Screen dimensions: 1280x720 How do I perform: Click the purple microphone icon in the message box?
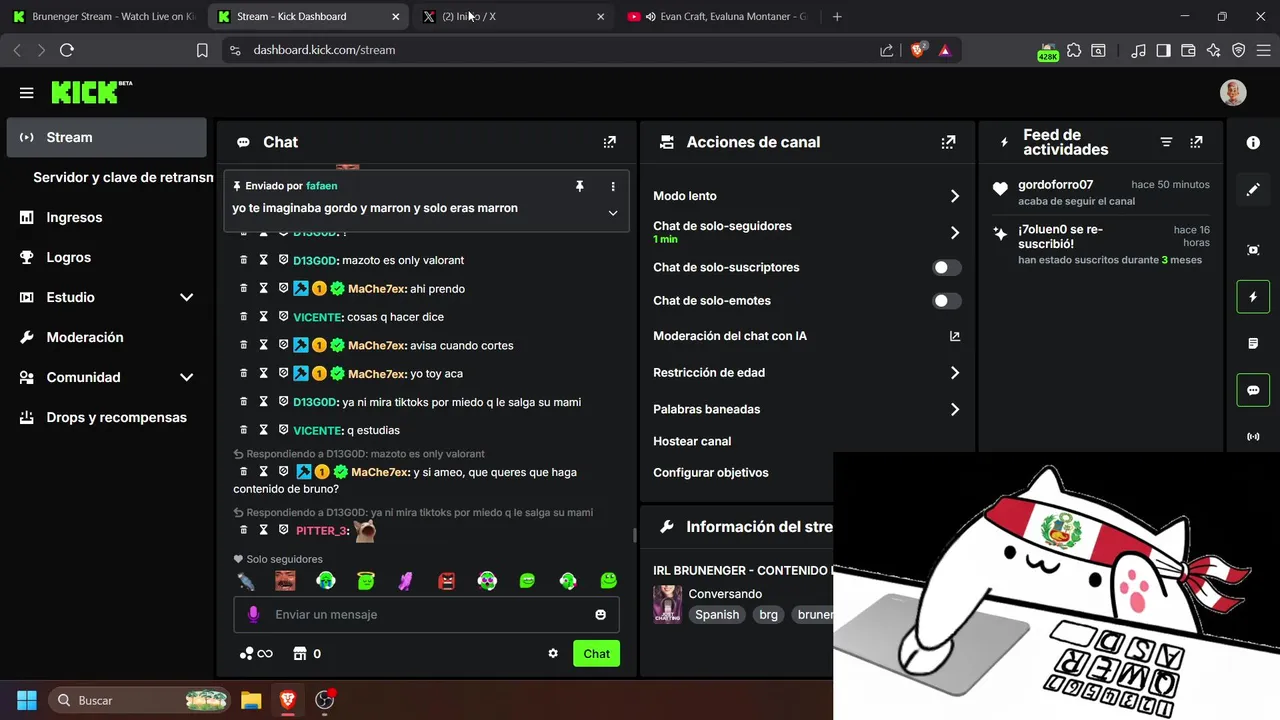254,614
